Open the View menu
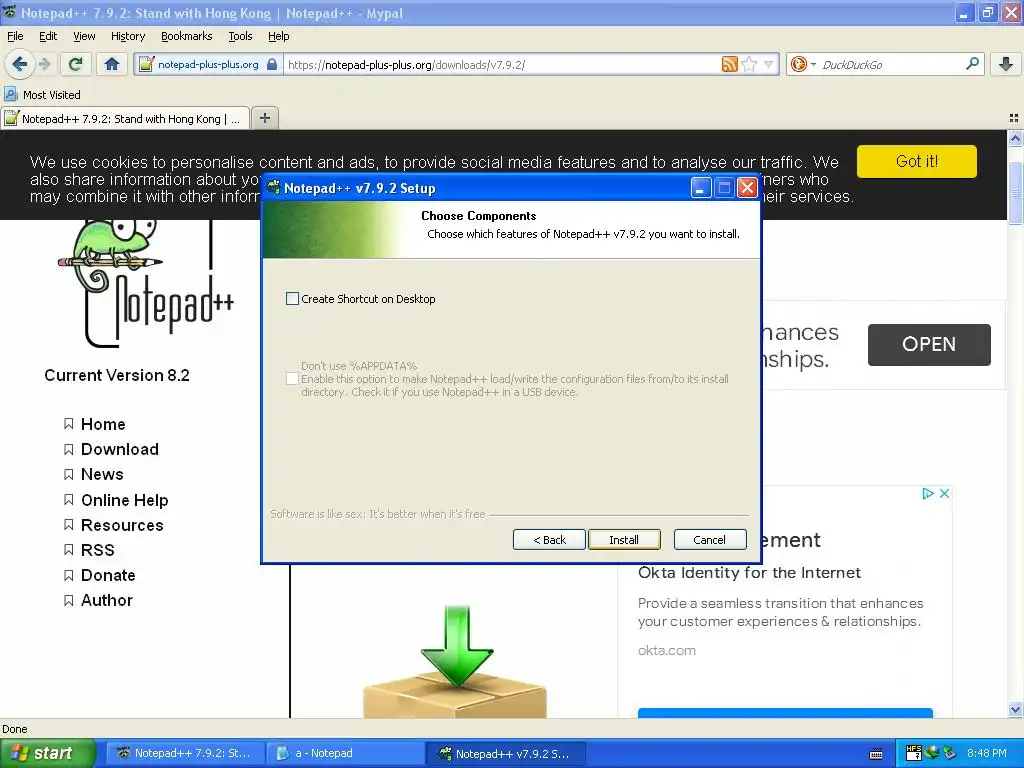This screenshot has width=1024, height=768. 84,36
